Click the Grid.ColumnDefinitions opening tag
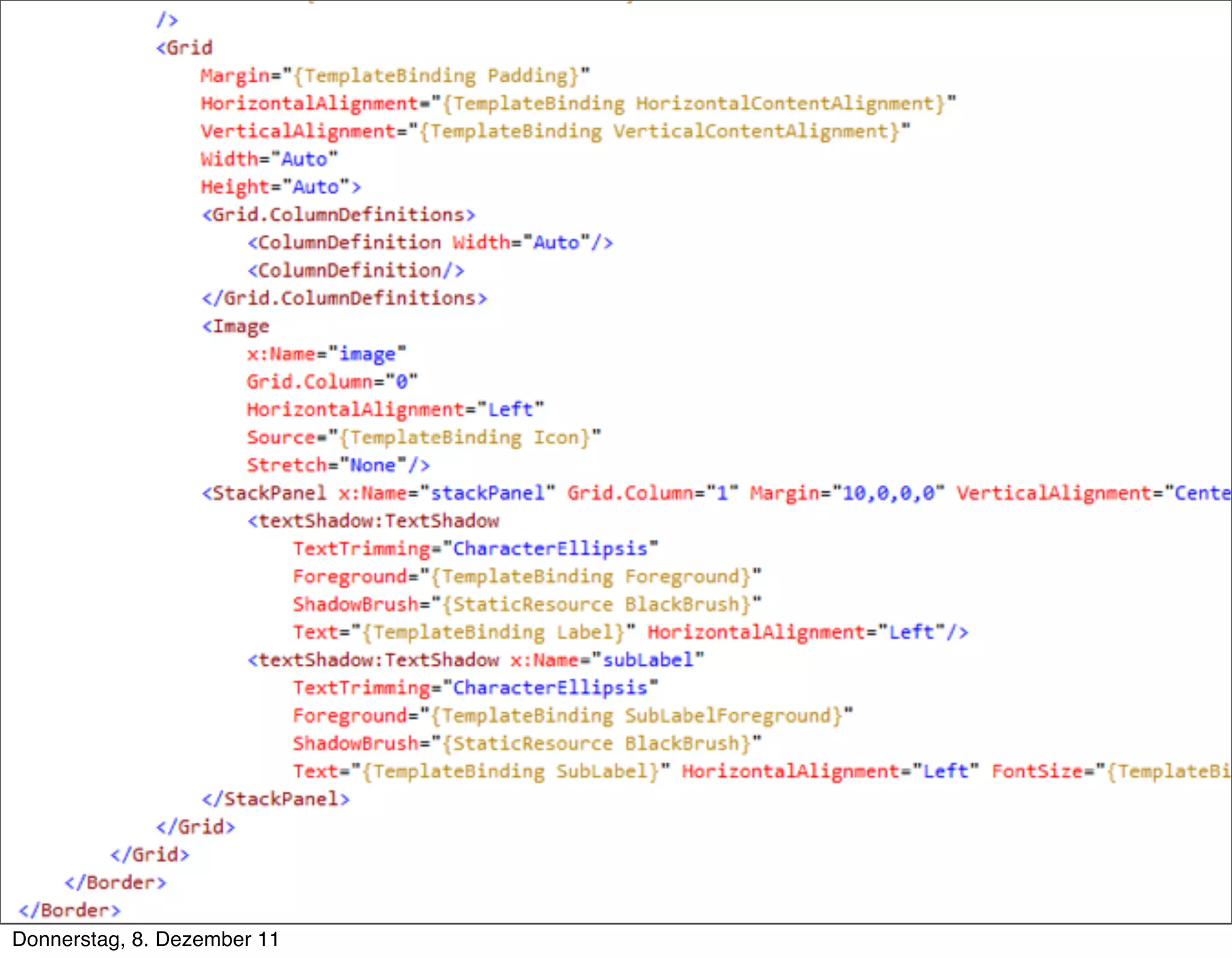 click(339, 215)
